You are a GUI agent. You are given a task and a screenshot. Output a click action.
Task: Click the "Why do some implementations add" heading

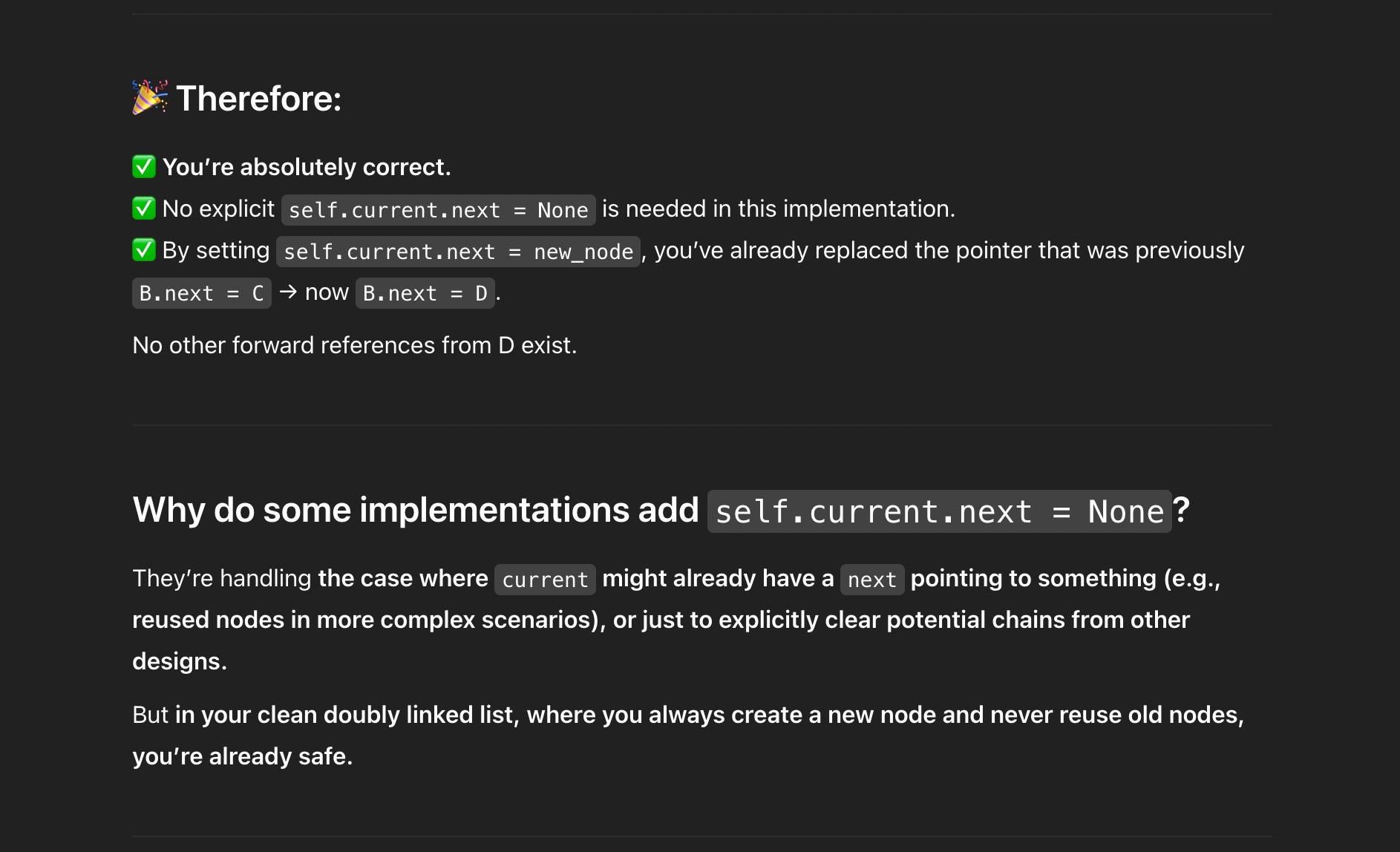click(x=416, y=510)
